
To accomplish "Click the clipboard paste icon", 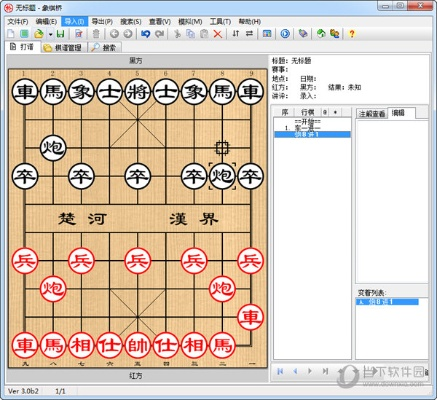I will pyautogui.click(x=204, y=34).
